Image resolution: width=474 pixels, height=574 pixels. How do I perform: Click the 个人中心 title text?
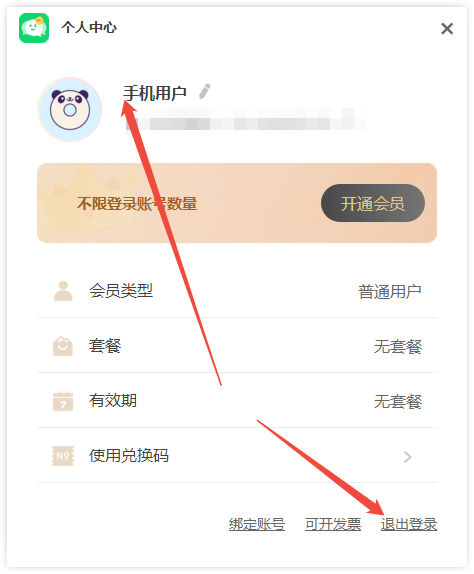tap(89, 27)
